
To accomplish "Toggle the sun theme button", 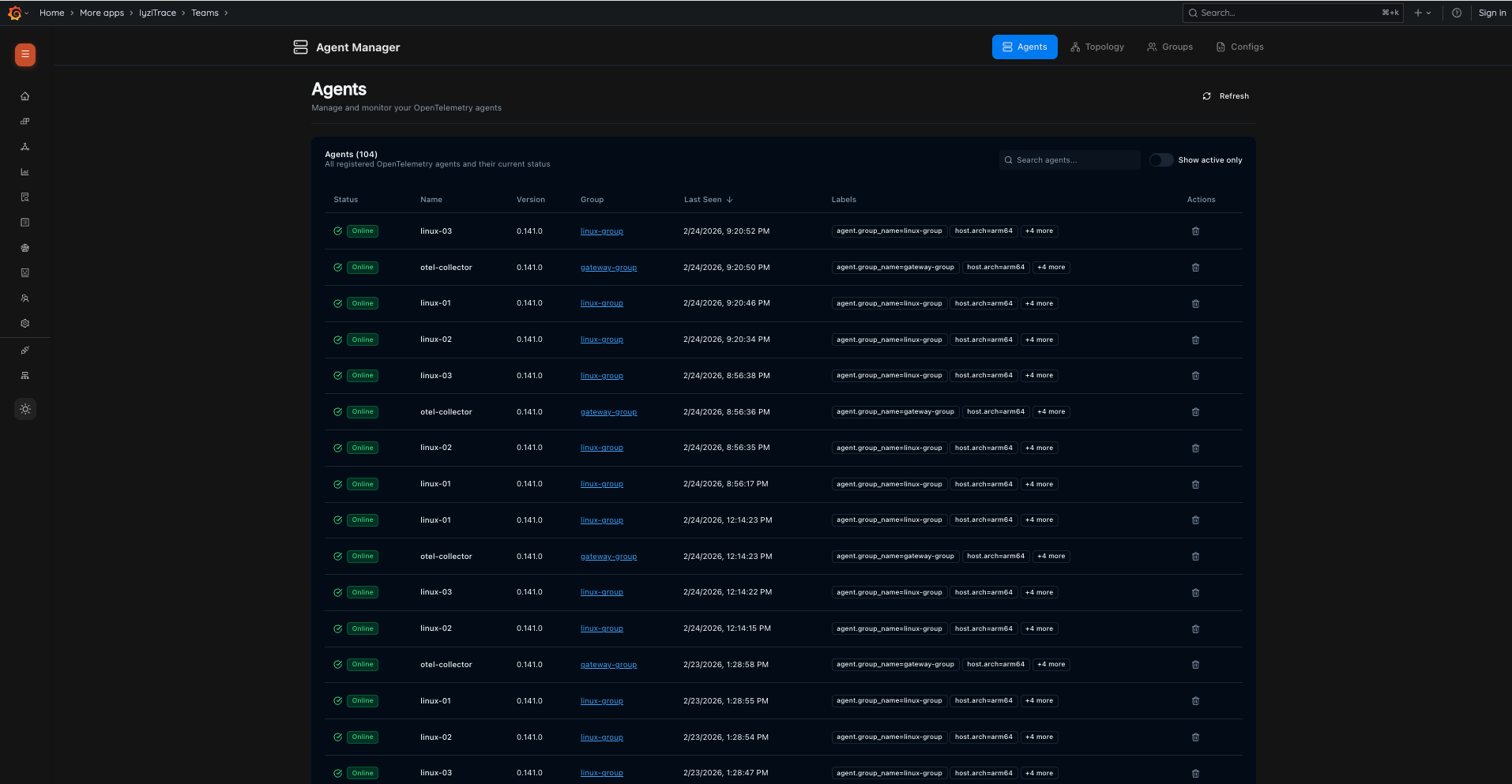I will (25, 409).
